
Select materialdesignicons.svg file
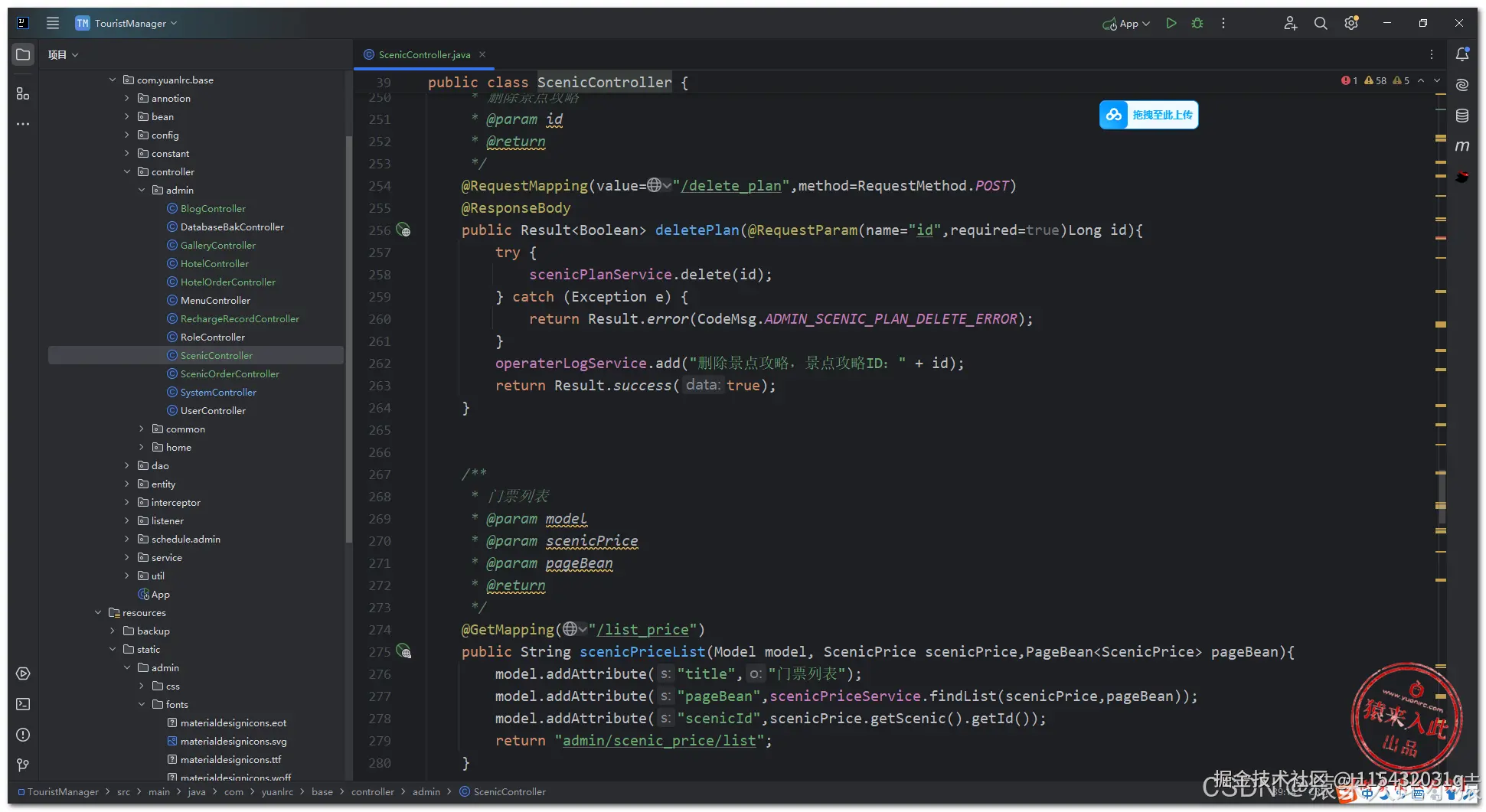click(x=234, y=741)
